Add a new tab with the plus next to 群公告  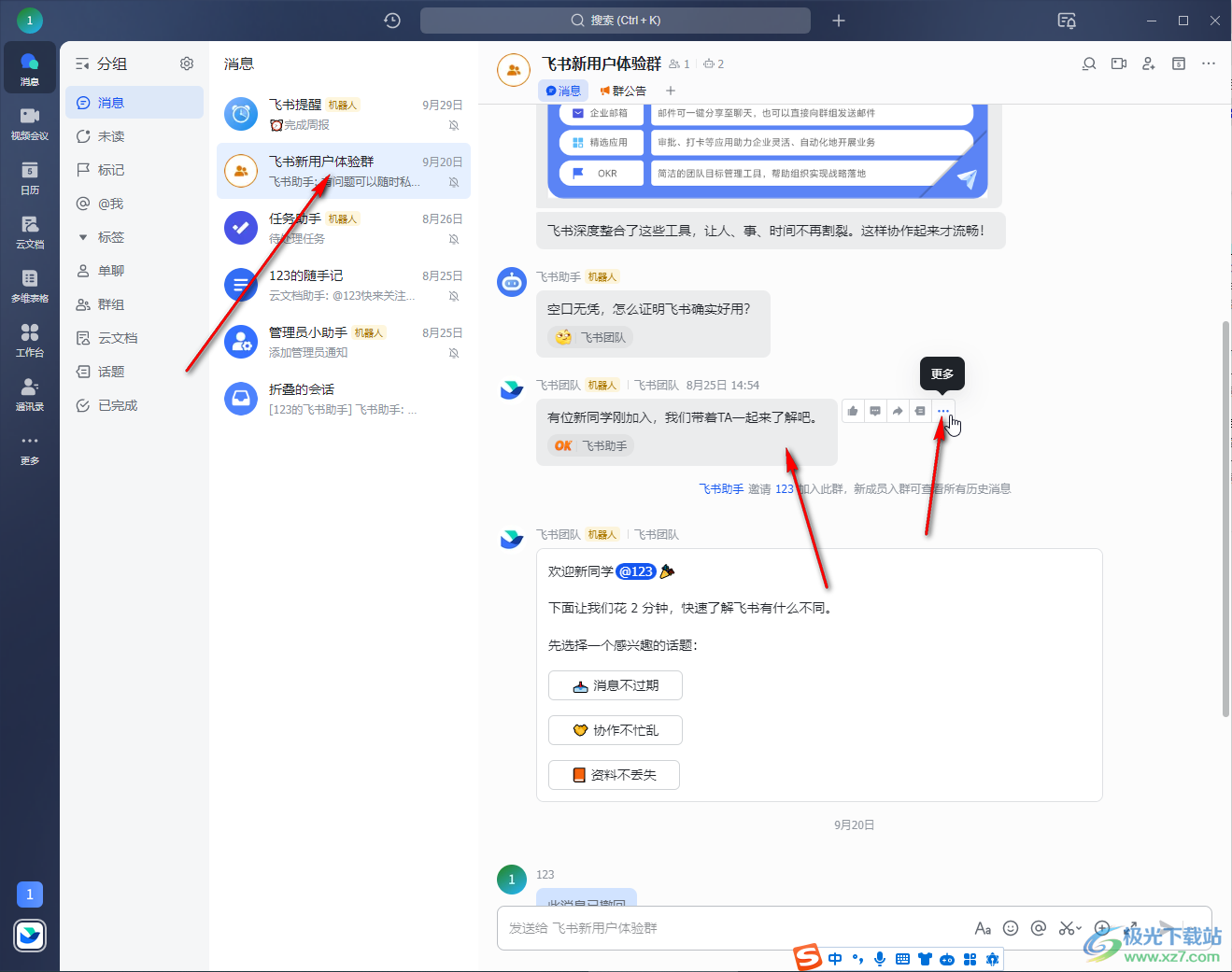tap(670, 91)
